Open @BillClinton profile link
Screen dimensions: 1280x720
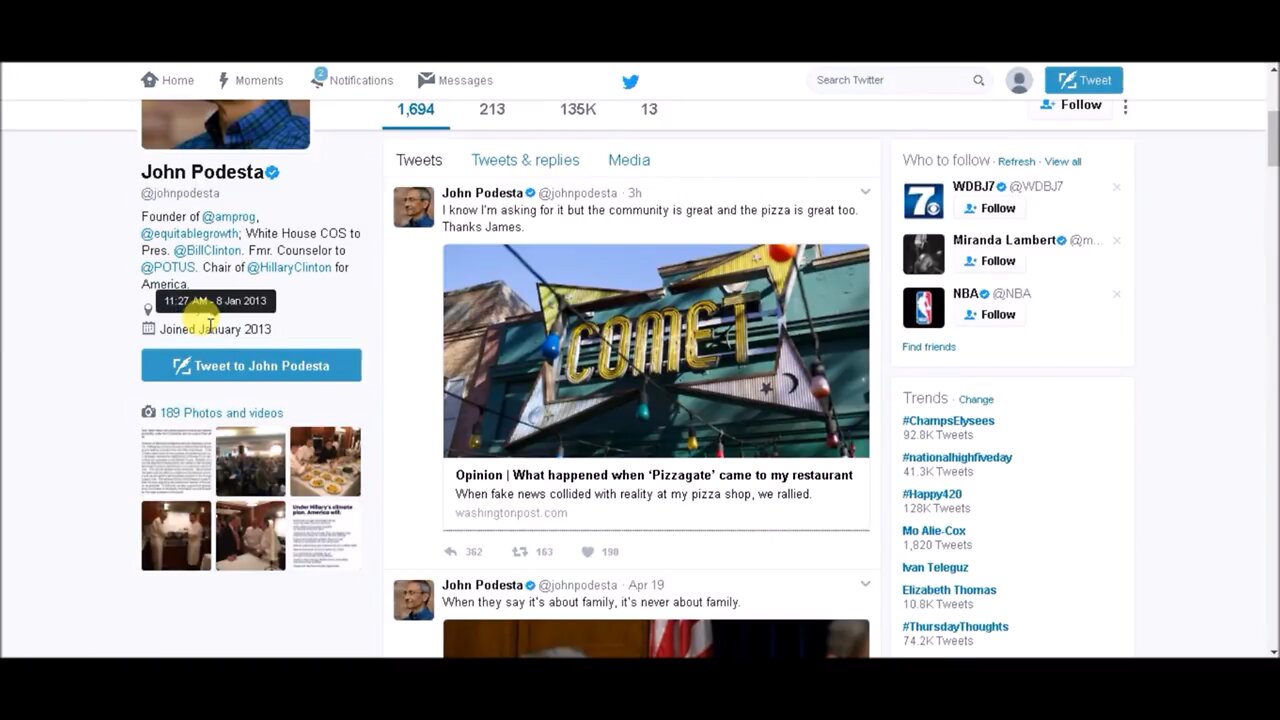[207, 251]
